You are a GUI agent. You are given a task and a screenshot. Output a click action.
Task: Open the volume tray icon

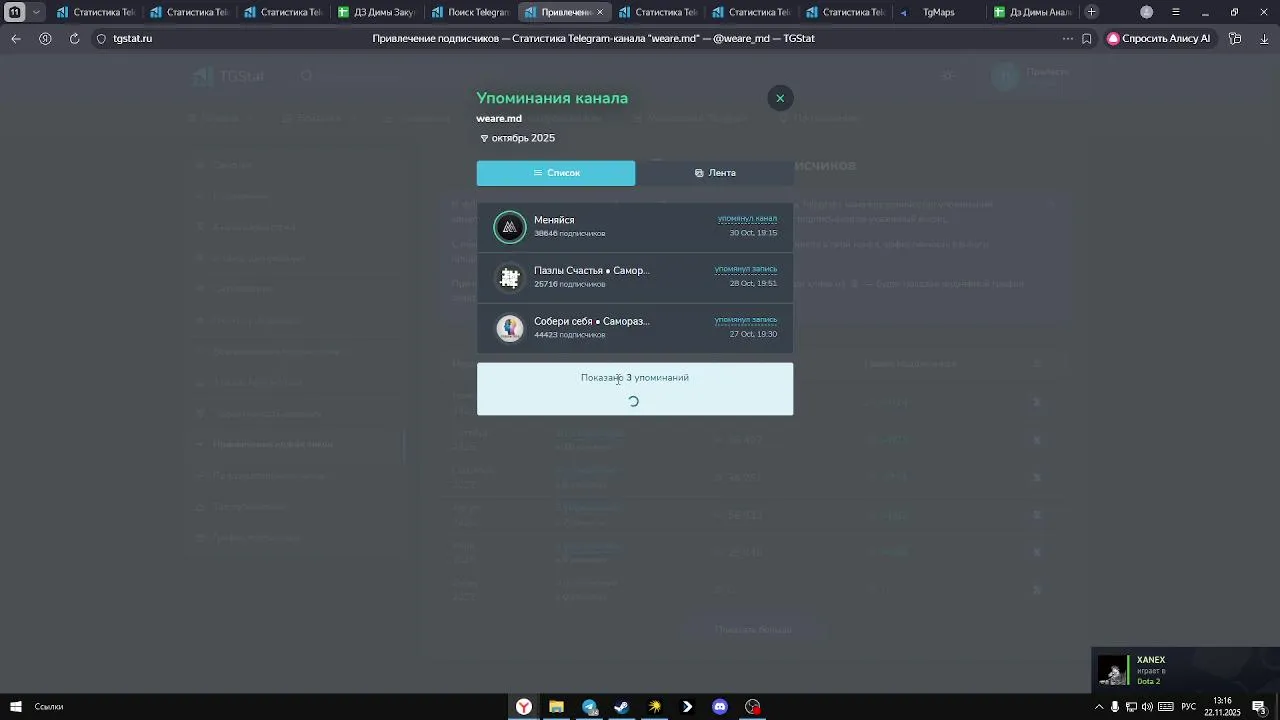tap(1147, 707)
